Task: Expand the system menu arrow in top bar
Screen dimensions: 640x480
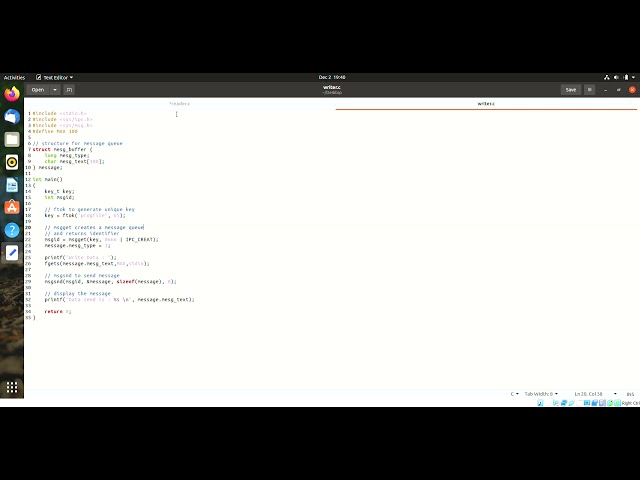Action: click(x=633, y=77)
